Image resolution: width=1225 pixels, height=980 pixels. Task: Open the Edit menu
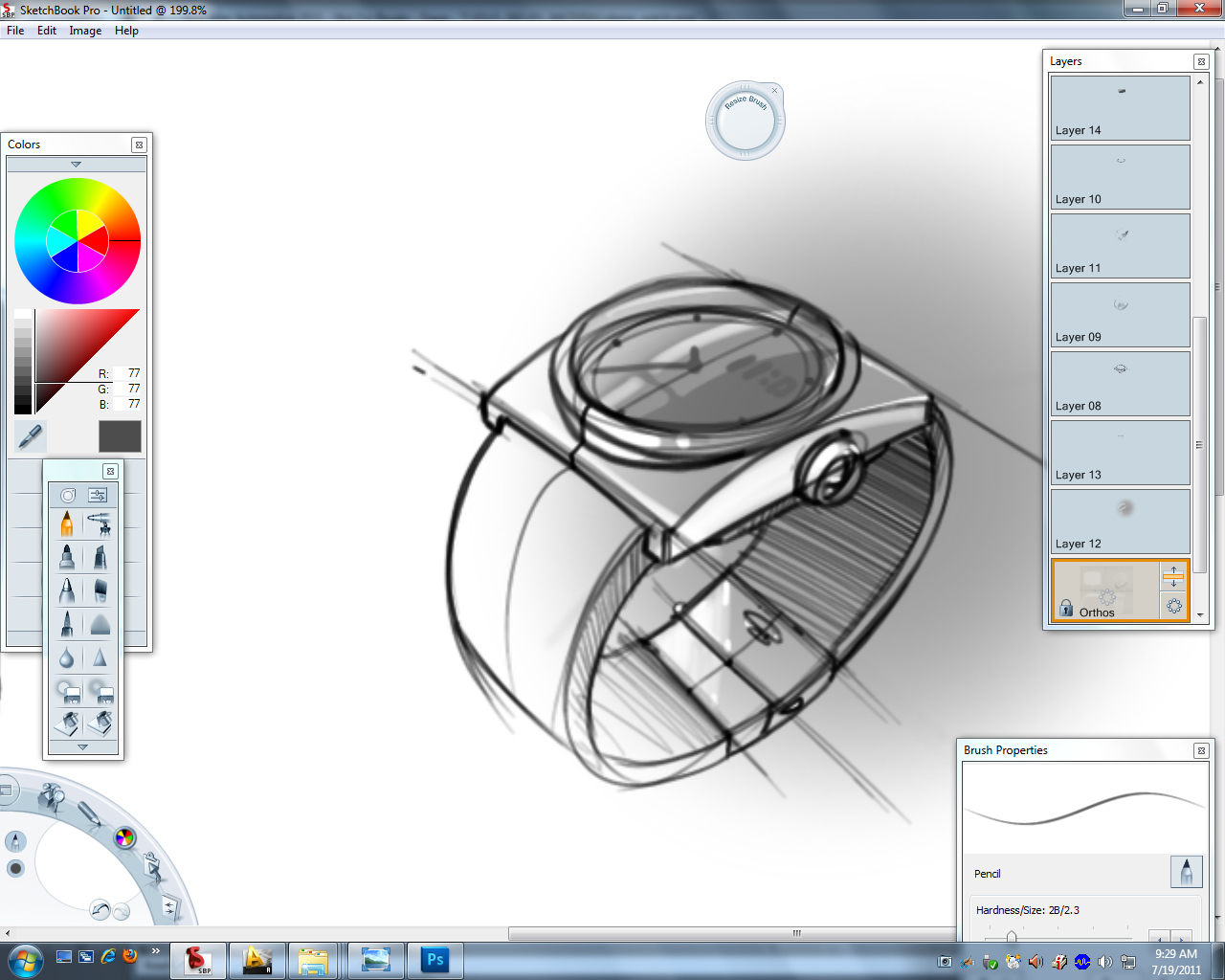click(x=47, y=31)
